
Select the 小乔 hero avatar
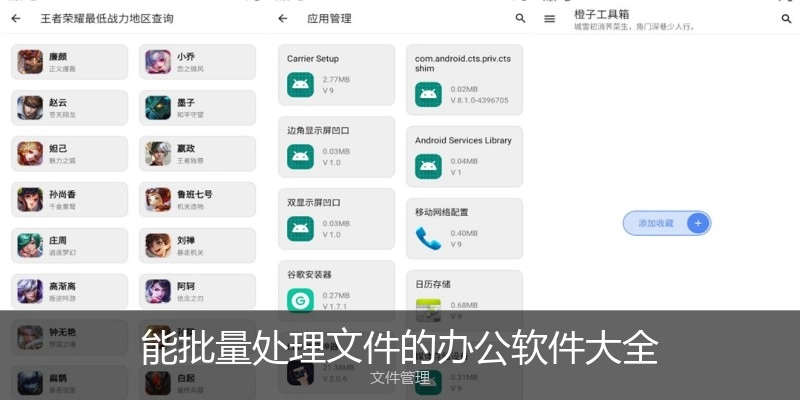[158, 62]
